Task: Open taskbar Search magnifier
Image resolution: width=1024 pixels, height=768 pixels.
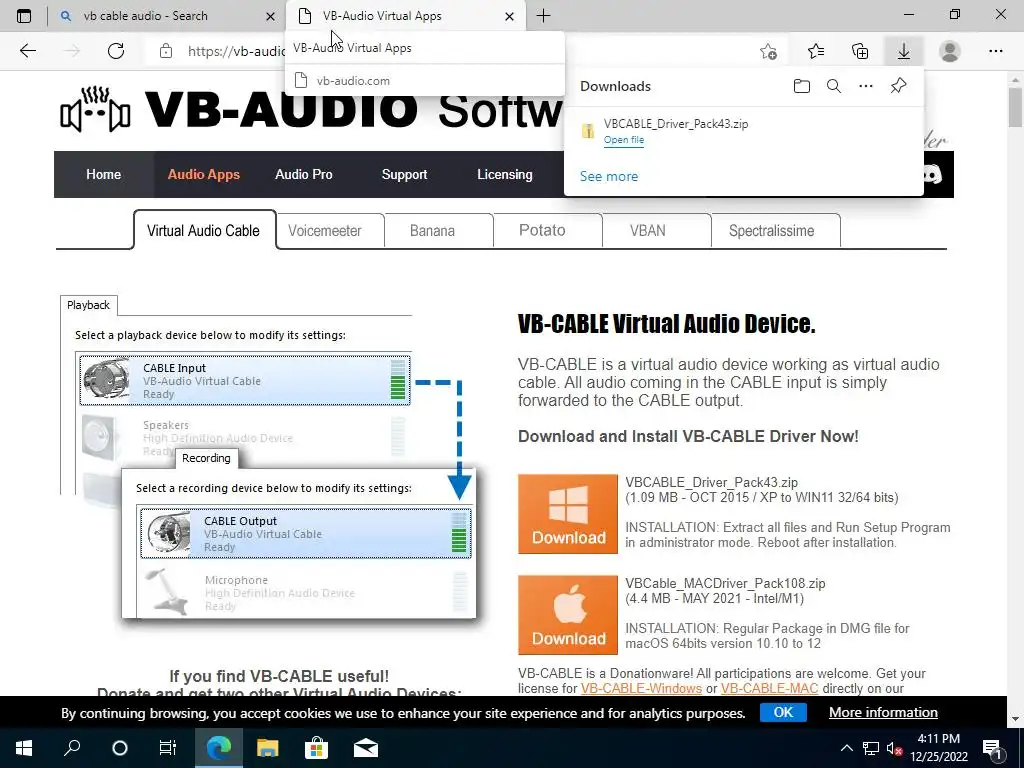Action: pyautogui.click(x=72, y=748)
